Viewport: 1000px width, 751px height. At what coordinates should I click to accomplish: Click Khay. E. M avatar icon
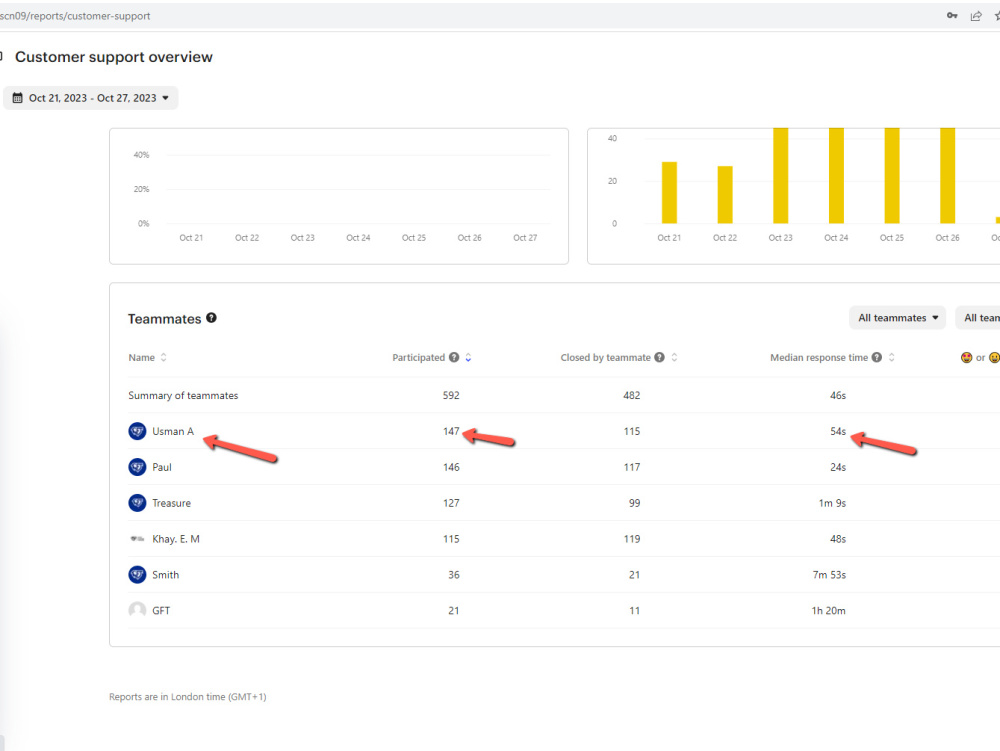[x=137, y=539]
